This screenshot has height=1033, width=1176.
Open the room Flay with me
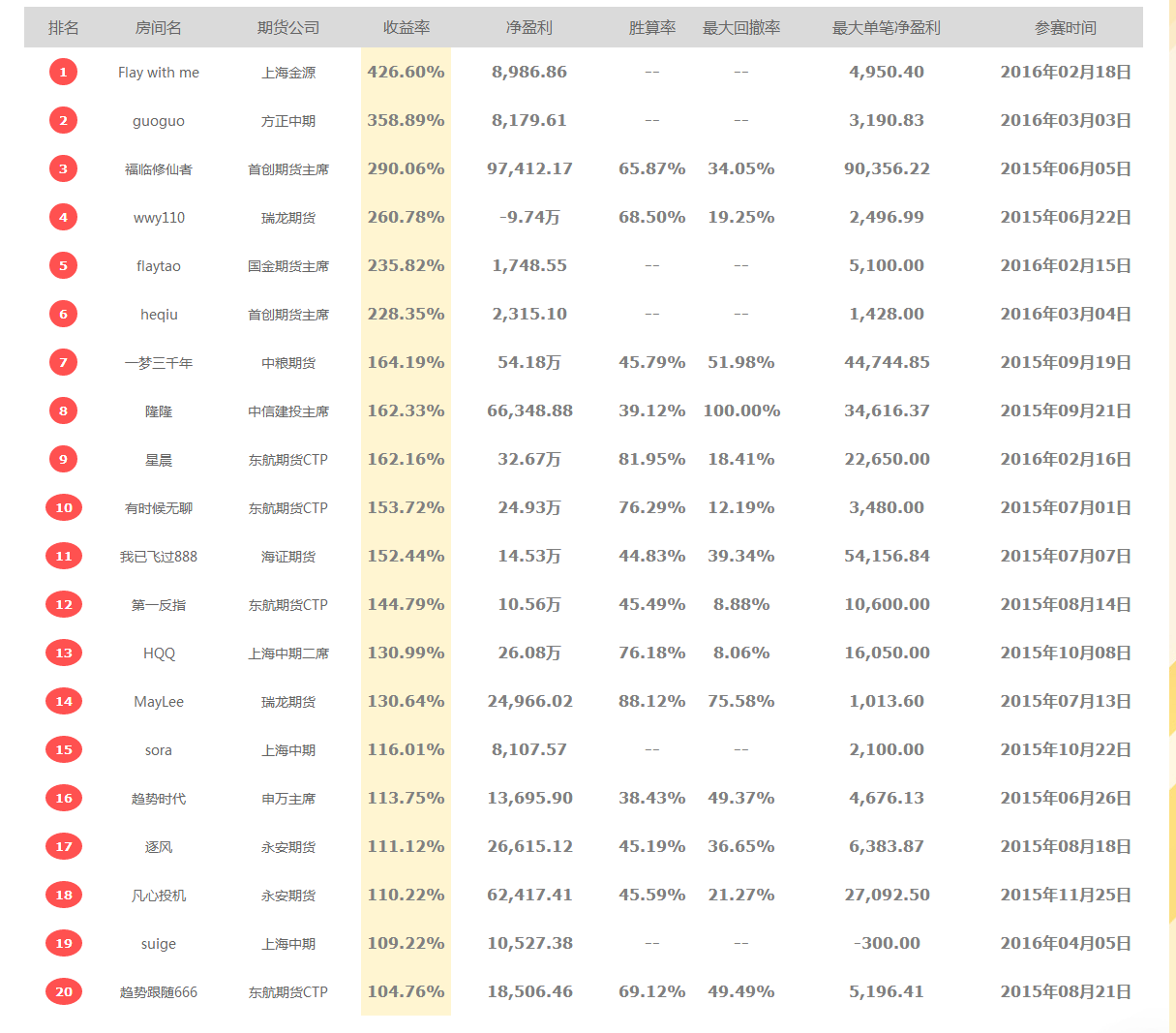tap(159, 73)
